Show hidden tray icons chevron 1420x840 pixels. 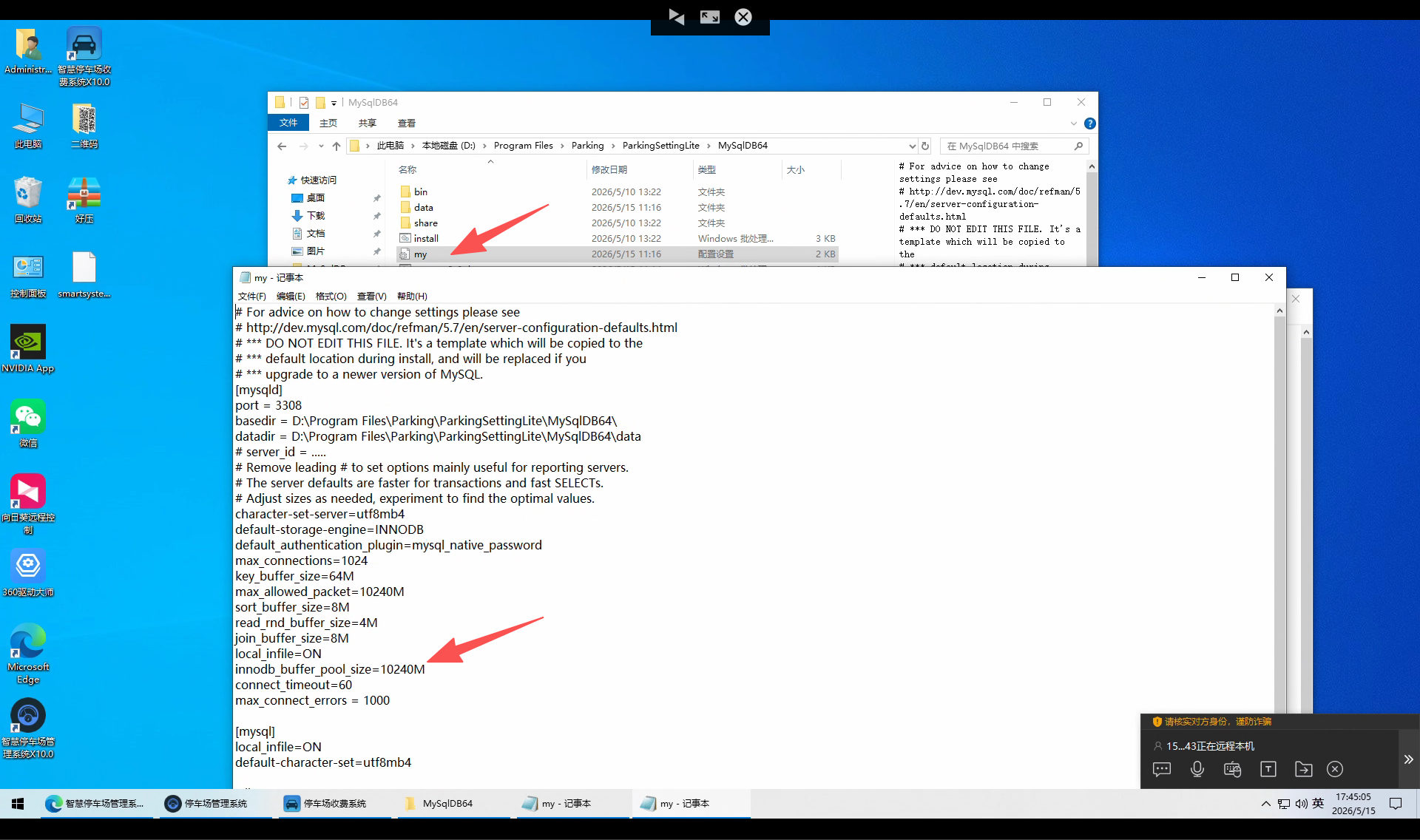click(x=1266, y=804)
